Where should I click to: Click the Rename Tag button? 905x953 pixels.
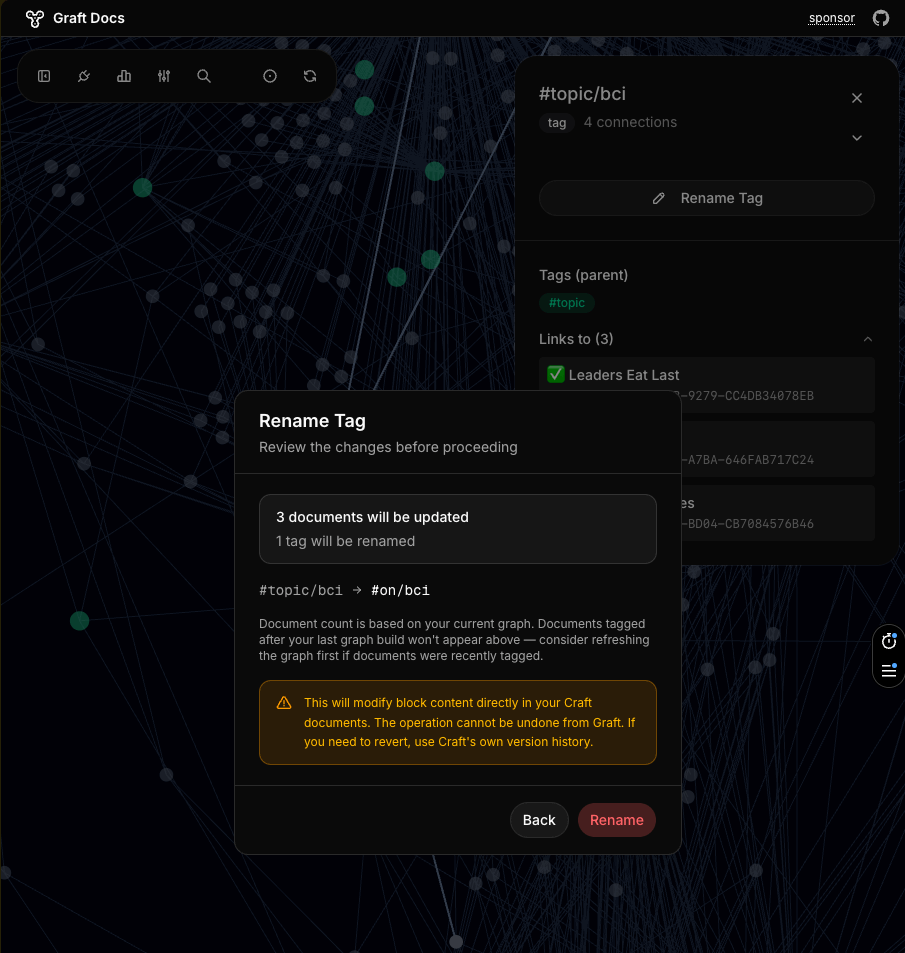tap(707, 198)
